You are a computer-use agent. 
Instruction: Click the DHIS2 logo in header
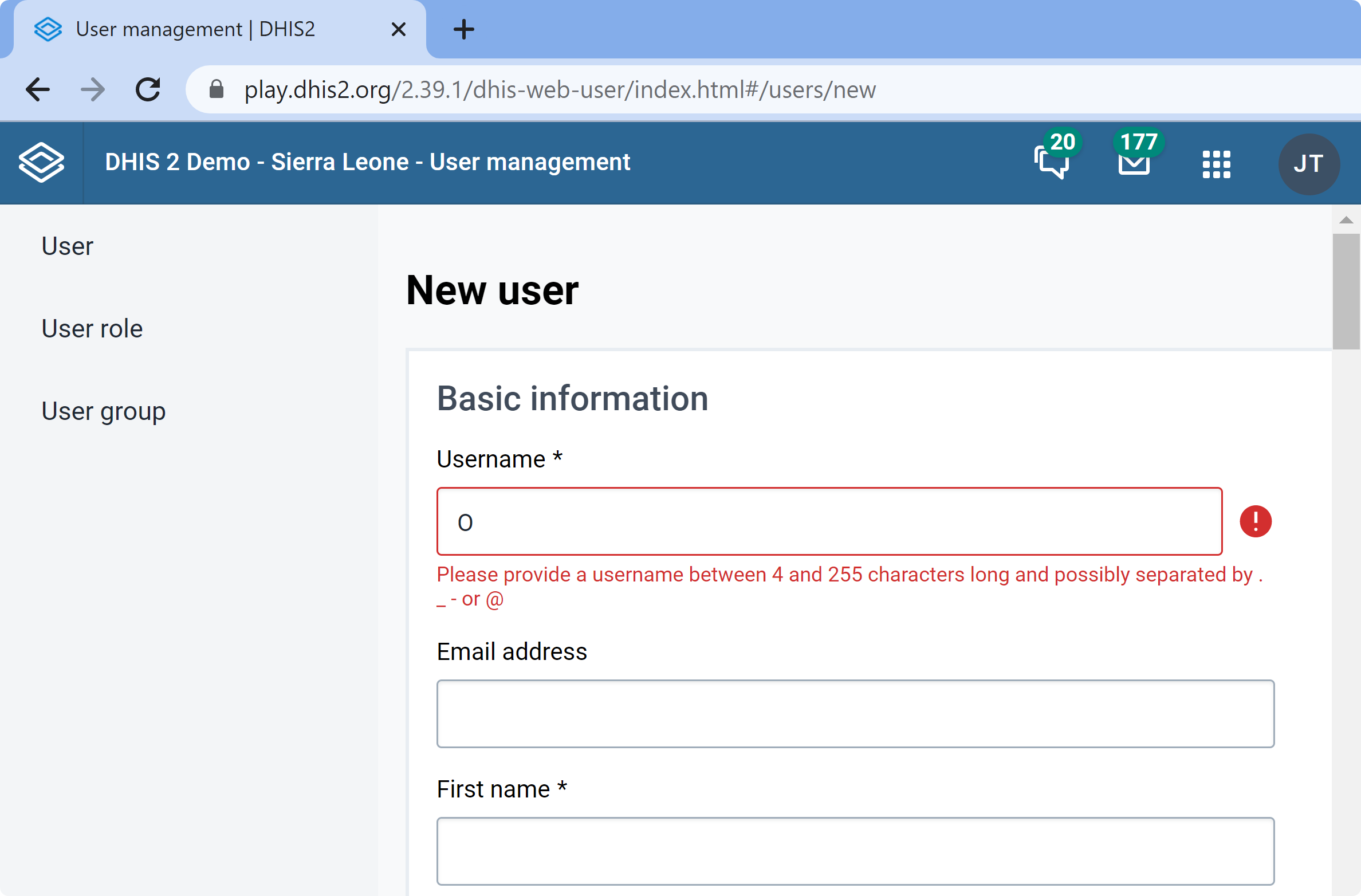41,163
